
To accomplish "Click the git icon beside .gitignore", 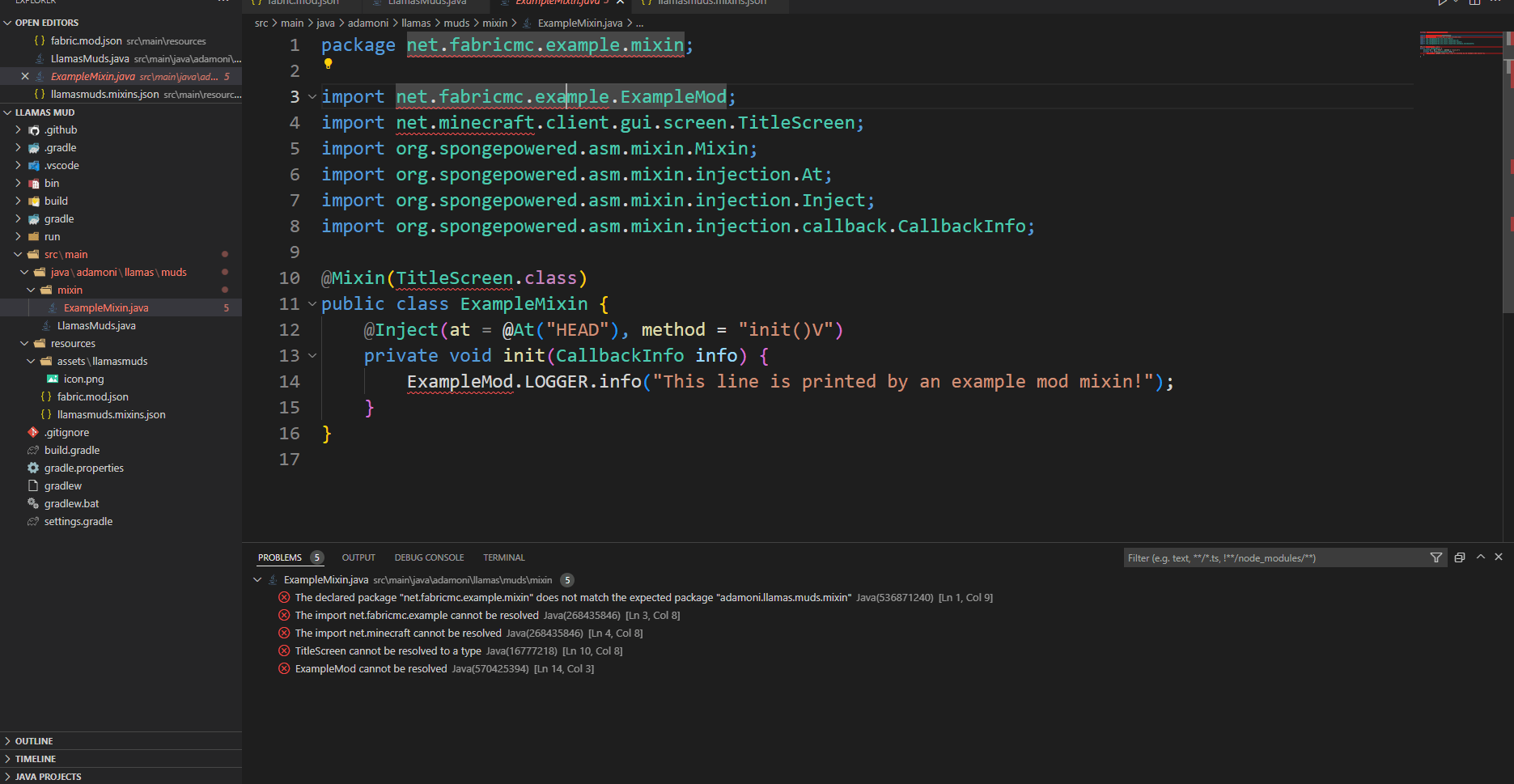I will pos(33,432).
